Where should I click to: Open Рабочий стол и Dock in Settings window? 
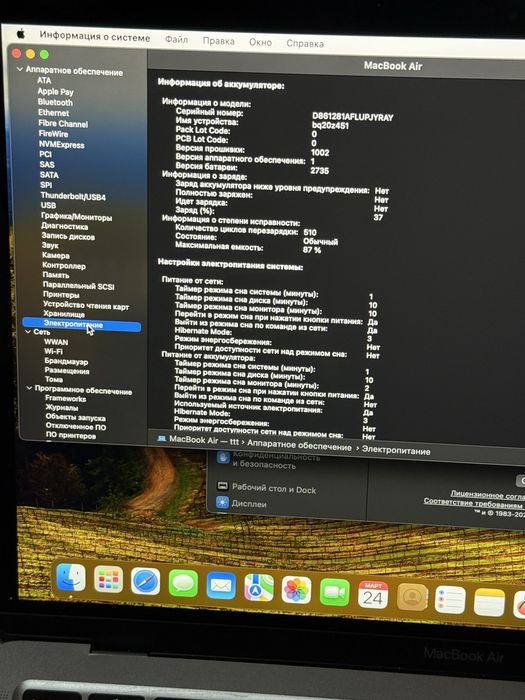click(x=266, y=488)
